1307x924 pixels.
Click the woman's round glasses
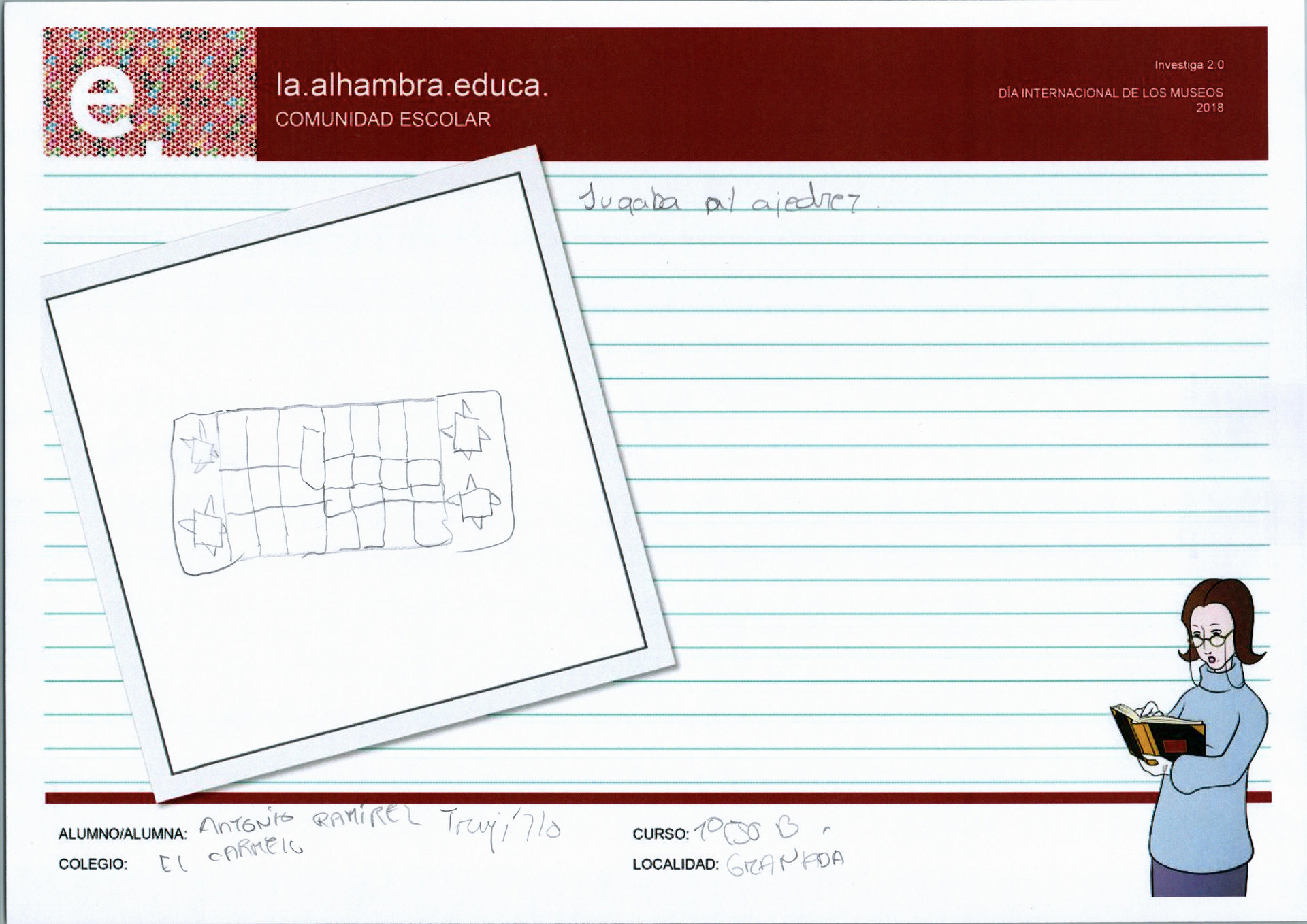coord(1209,640)
